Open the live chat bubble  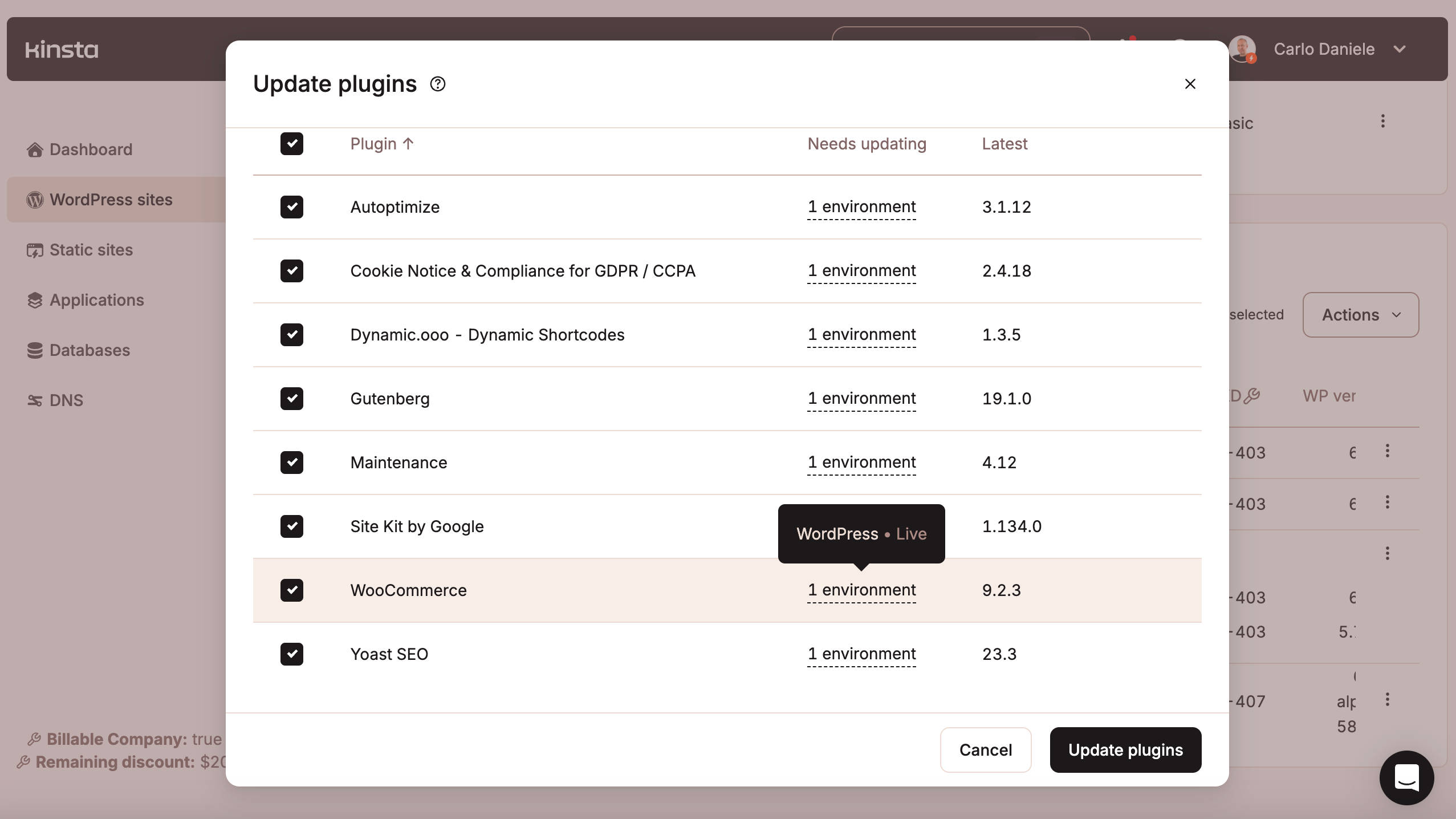[1406, 777]
